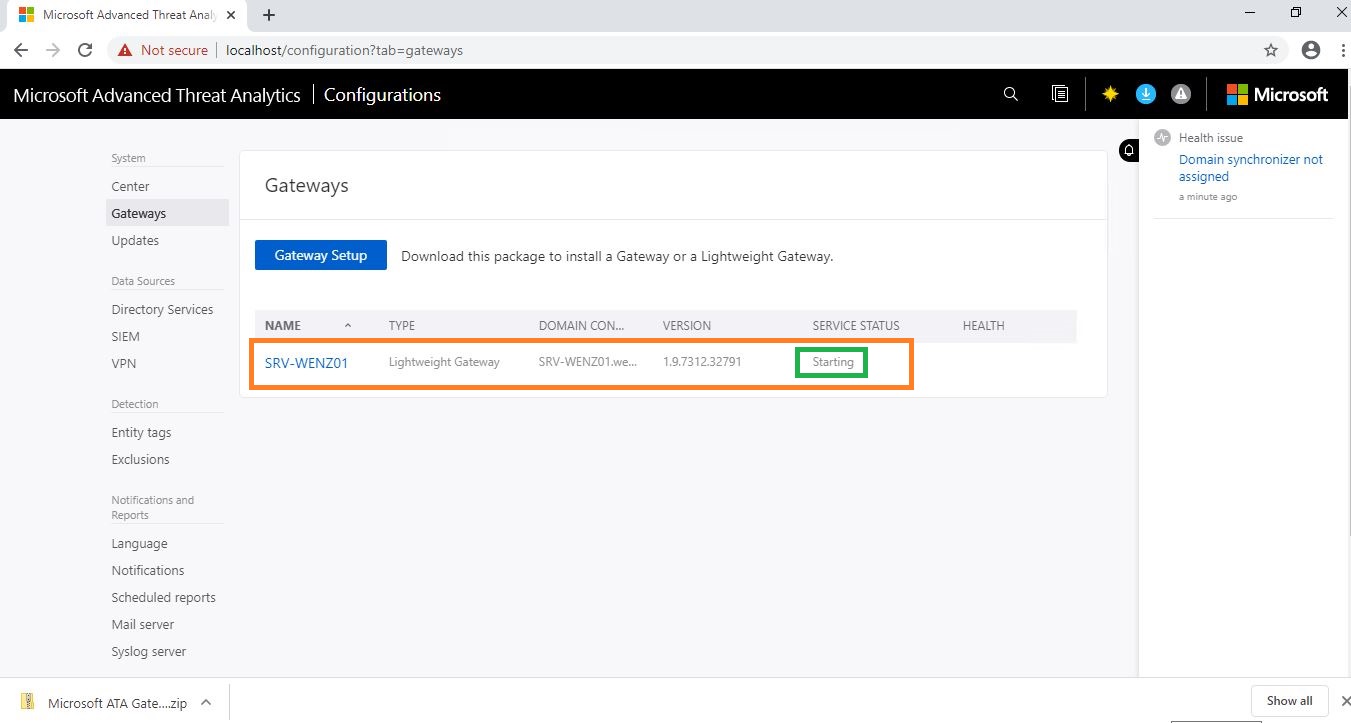Open the SIEM data source page
The width and height of the screenshot is (1351, 723).
[x=126, y=336]
